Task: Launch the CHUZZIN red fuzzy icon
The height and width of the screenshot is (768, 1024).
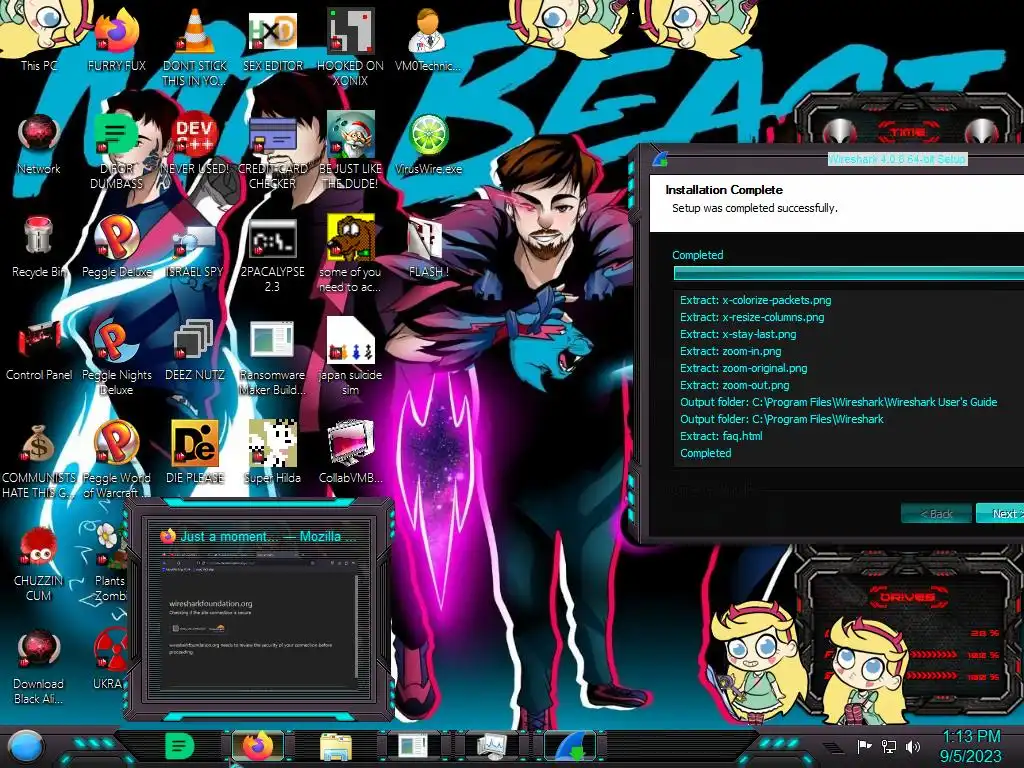Action: (x=39, y=562)
